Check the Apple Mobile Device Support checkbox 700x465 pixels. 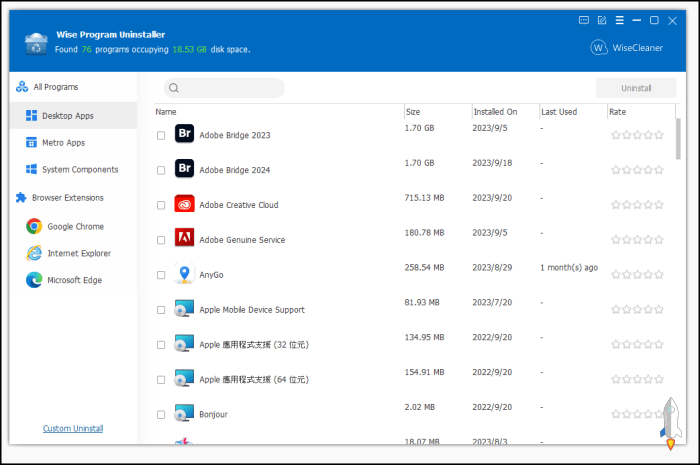pos(161,310)
